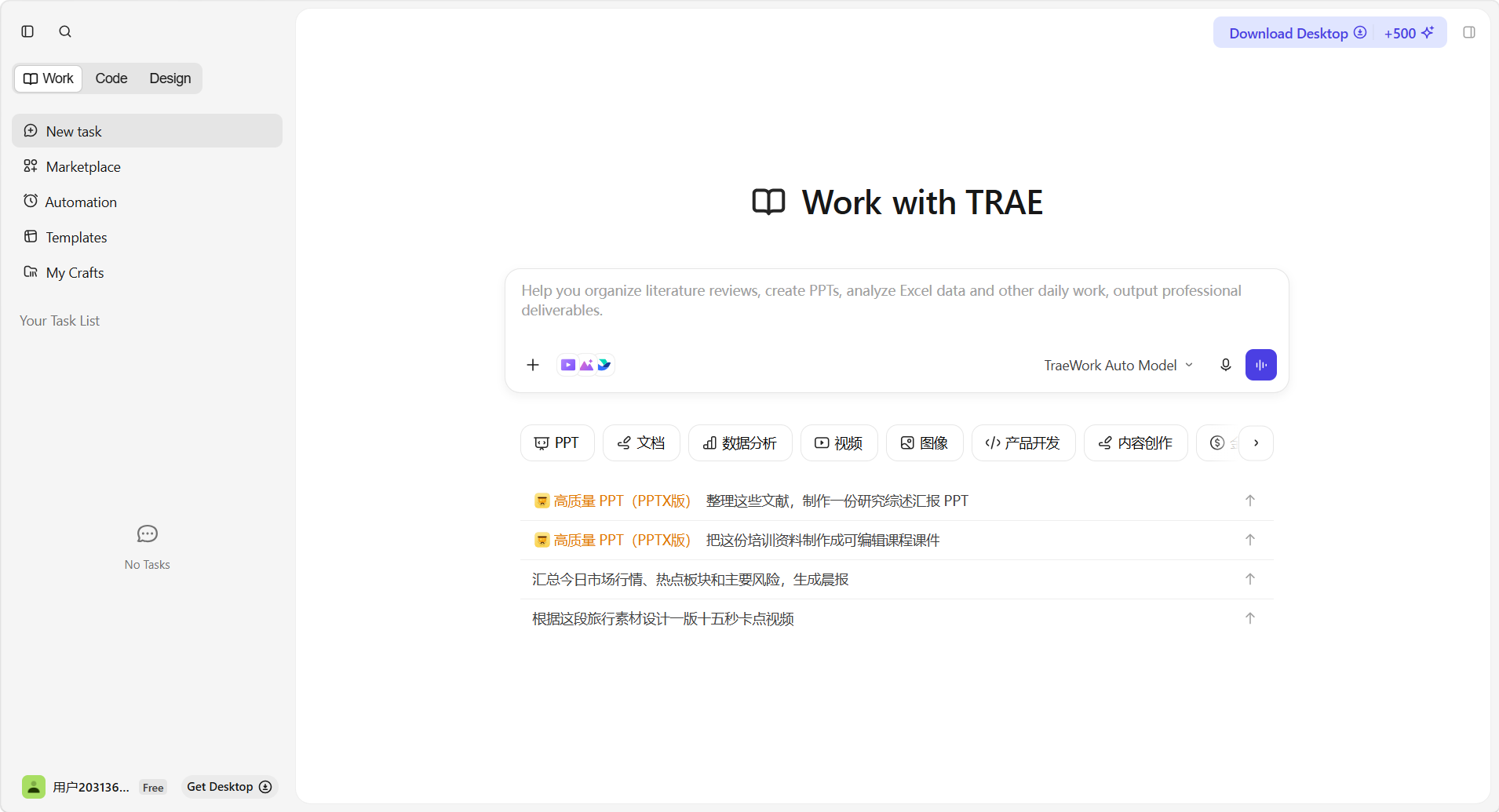This screenshot has height=812, width=1499.
Task: Click the Marketplace grid icon
Action: (31, 166)
